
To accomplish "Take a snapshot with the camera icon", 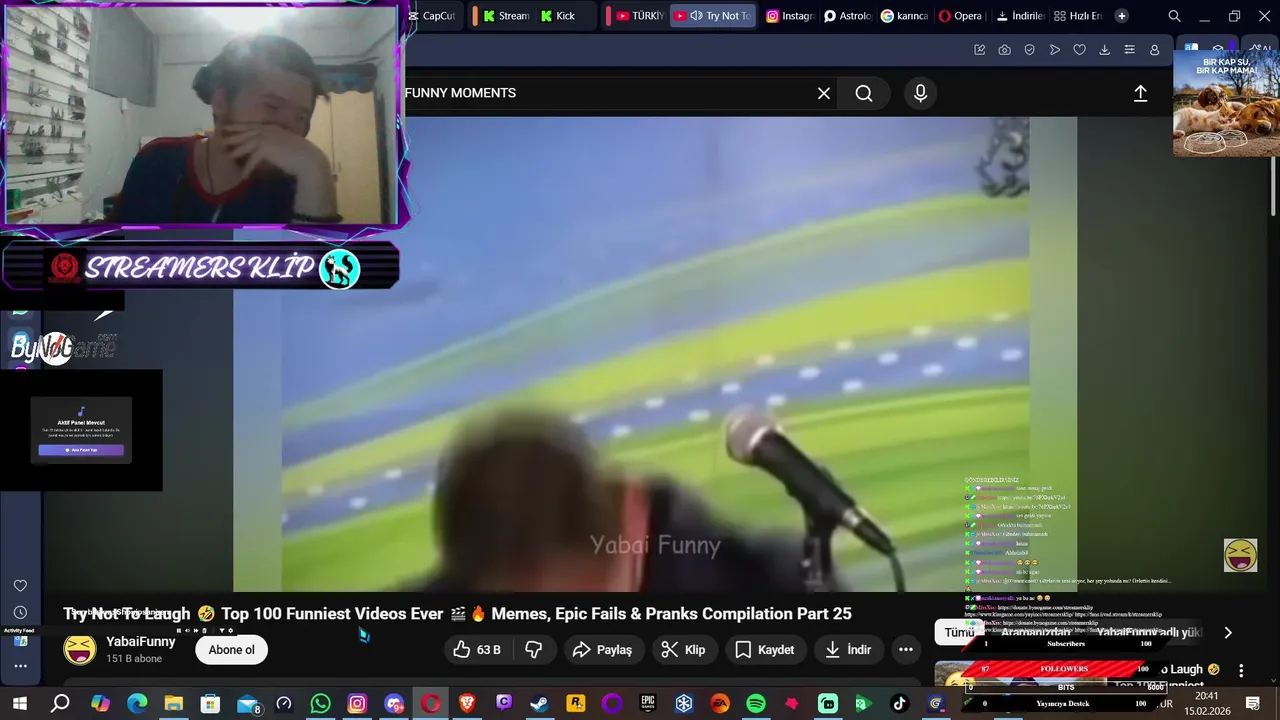I will click(1004, 50).
